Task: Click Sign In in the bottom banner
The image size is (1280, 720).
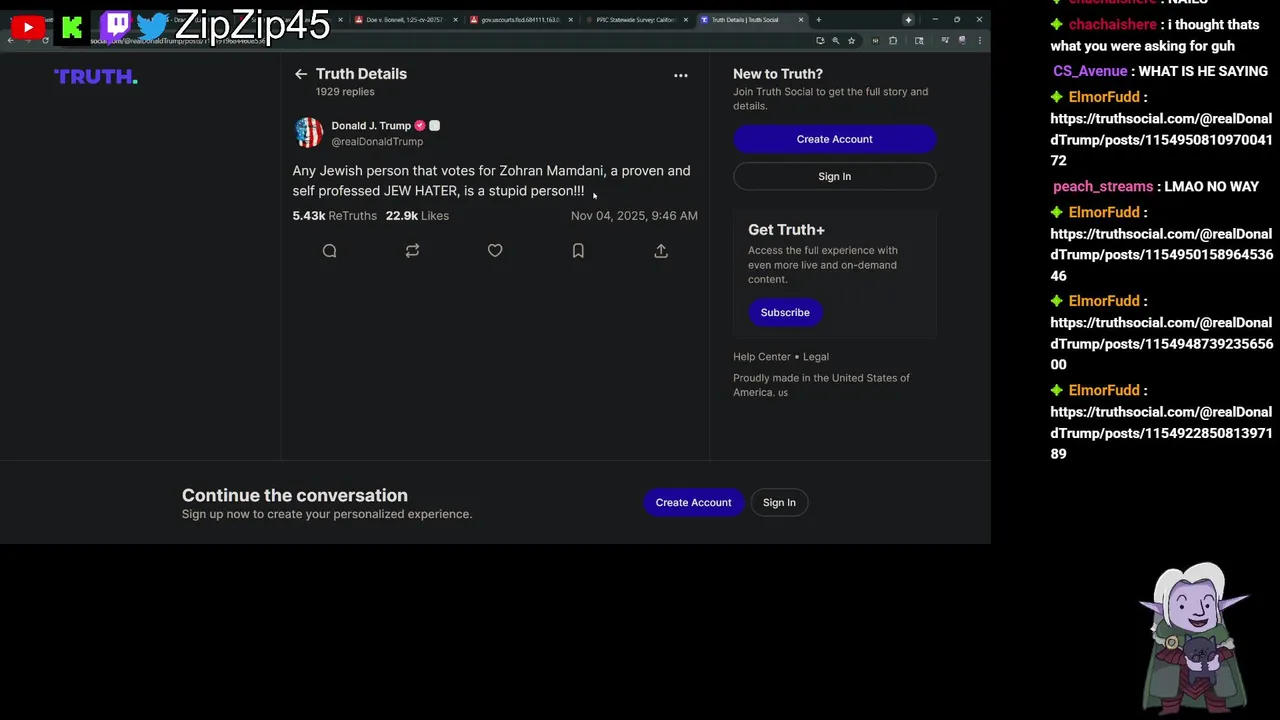Action: pyautogui.click(x=779, y=502)
